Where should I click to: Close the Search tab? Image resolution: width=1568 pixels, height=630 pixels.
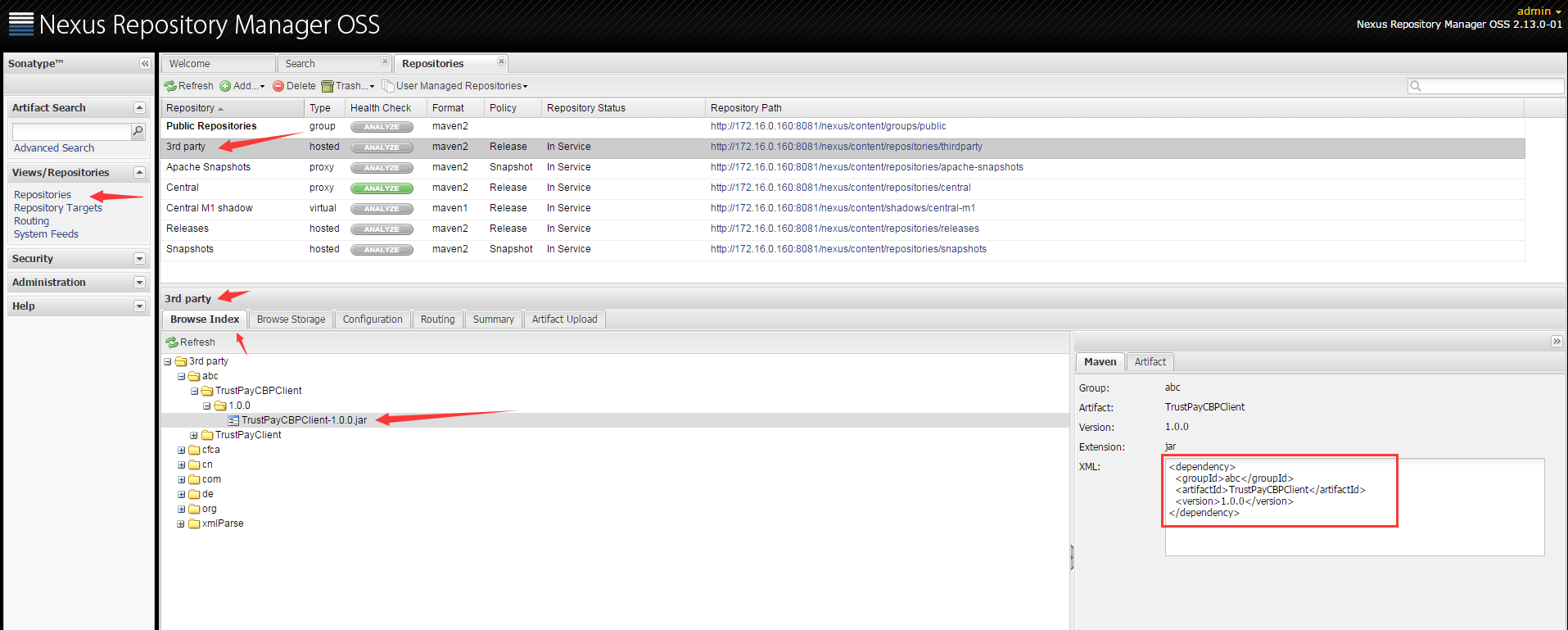coord(385,61)
